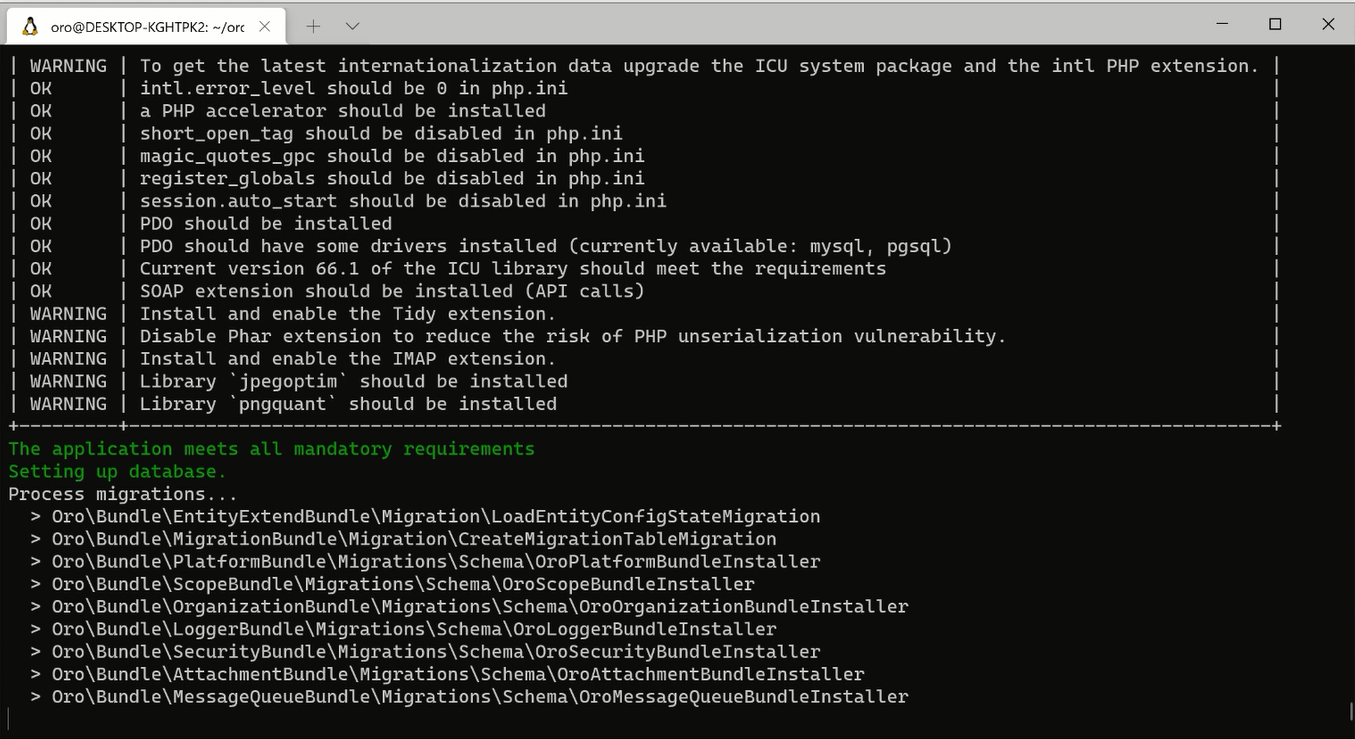Close the terminal window
The height and width of the screenshot is (739, 1355).
coord(1328,24)
